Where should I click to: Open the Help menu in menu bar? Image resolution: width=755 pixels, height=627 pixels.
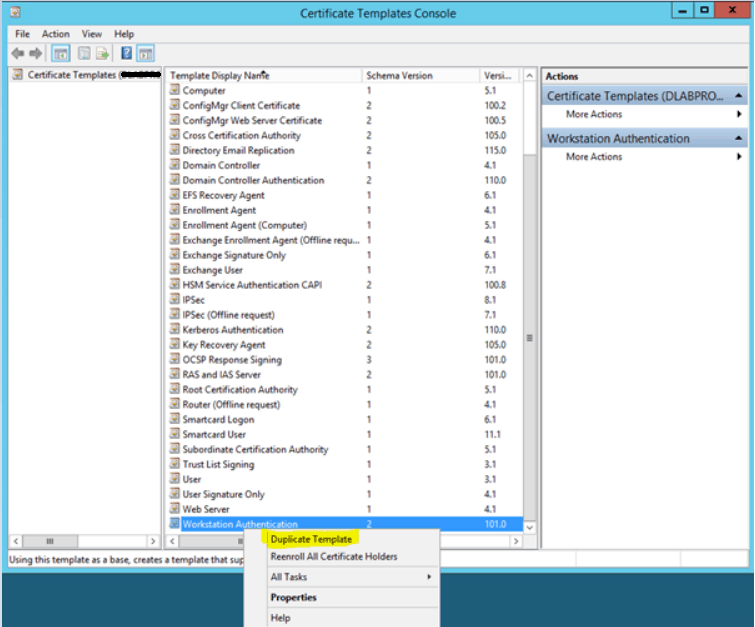(x=124, y=34)
